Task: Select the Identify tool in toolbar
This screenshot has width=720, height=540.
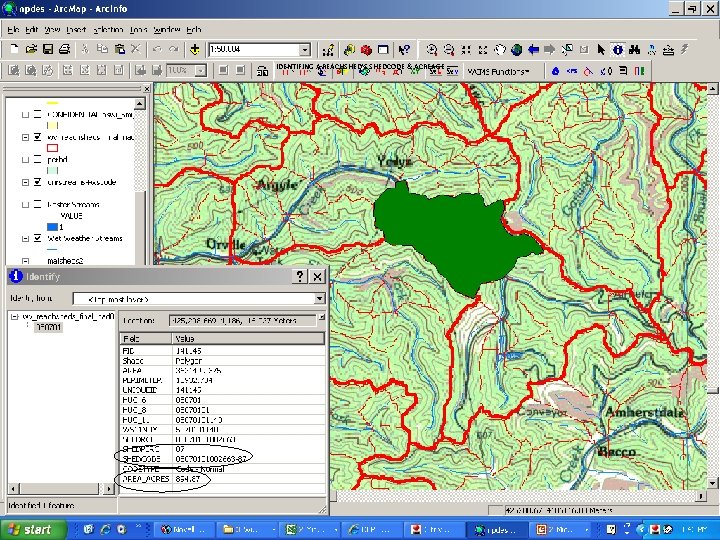Action: point(618,49)
